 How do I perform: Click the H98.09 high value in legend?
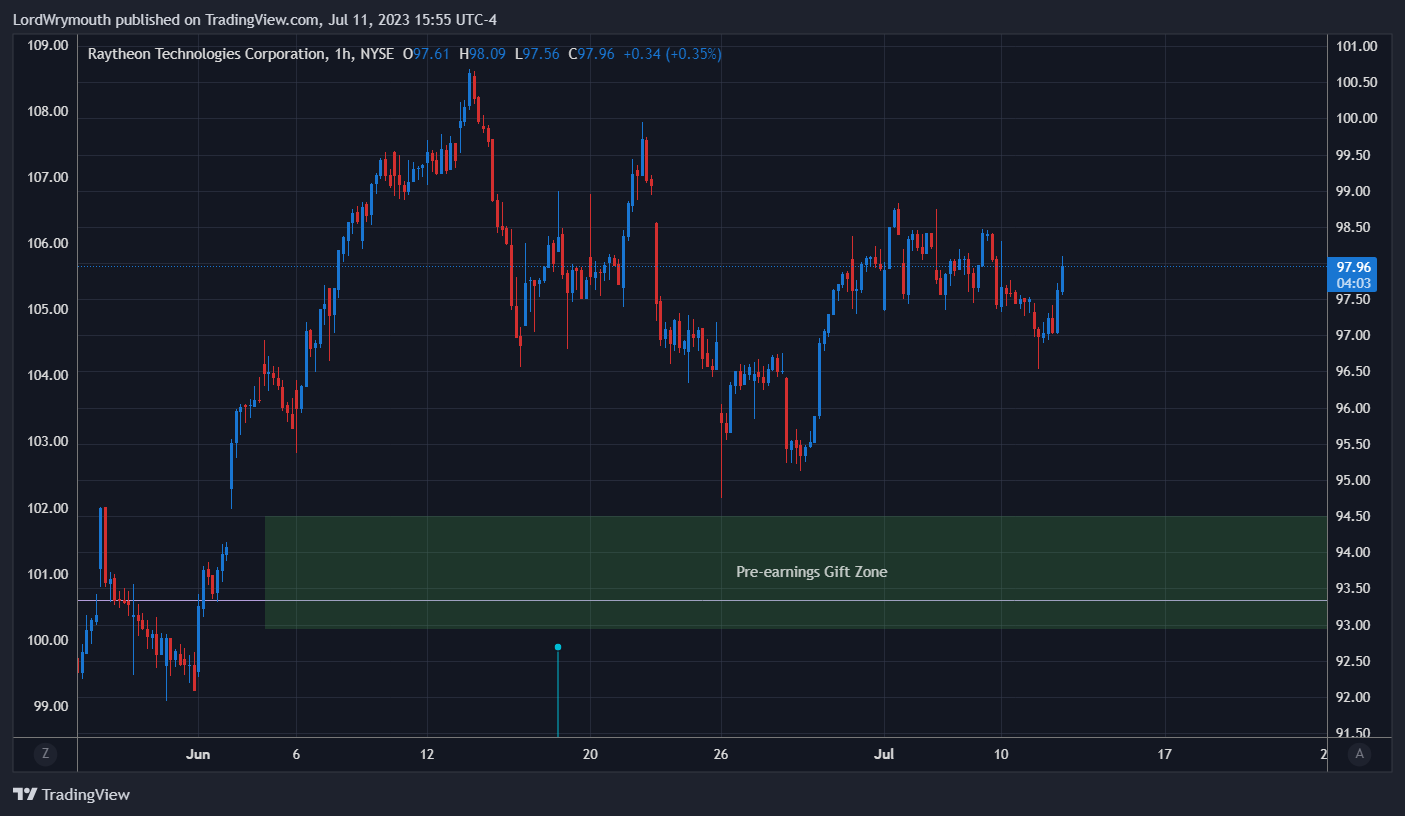[484, 54]
